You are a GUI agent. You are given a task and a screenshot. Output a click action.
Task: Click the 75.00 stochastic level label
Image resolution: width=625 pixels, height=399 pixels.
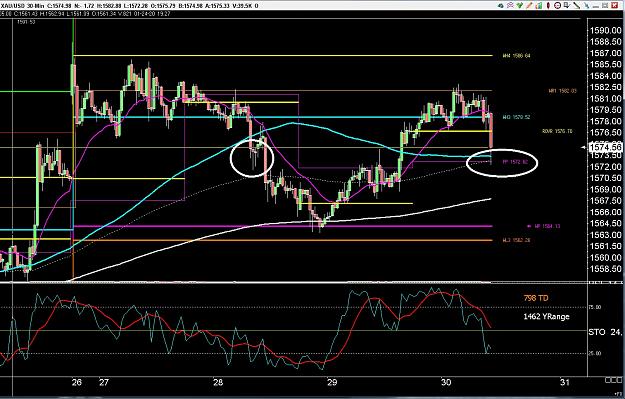595,307
